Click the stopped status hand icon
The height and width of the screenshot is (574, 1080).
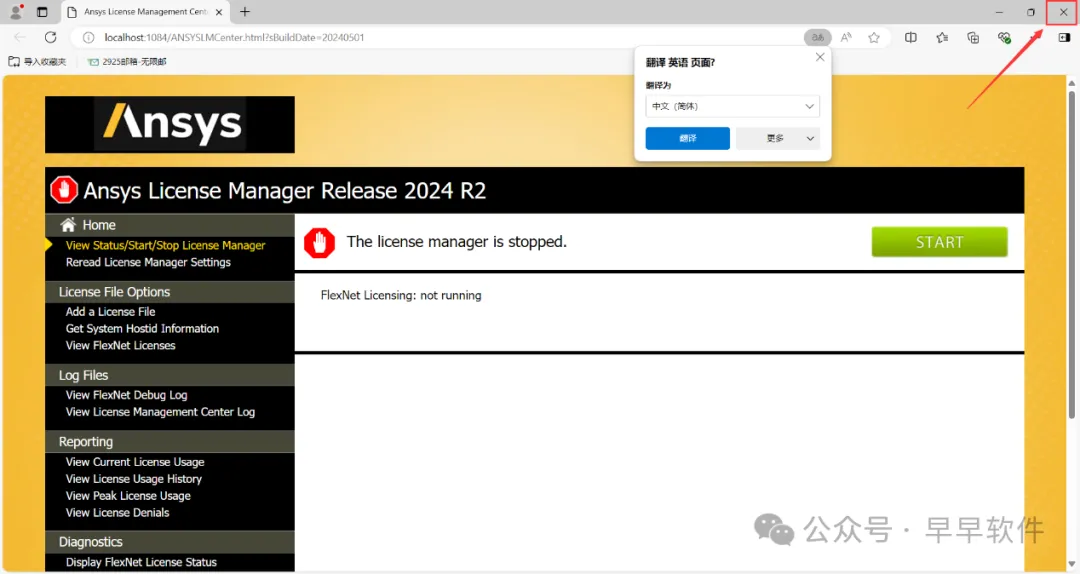pos(320,243)
